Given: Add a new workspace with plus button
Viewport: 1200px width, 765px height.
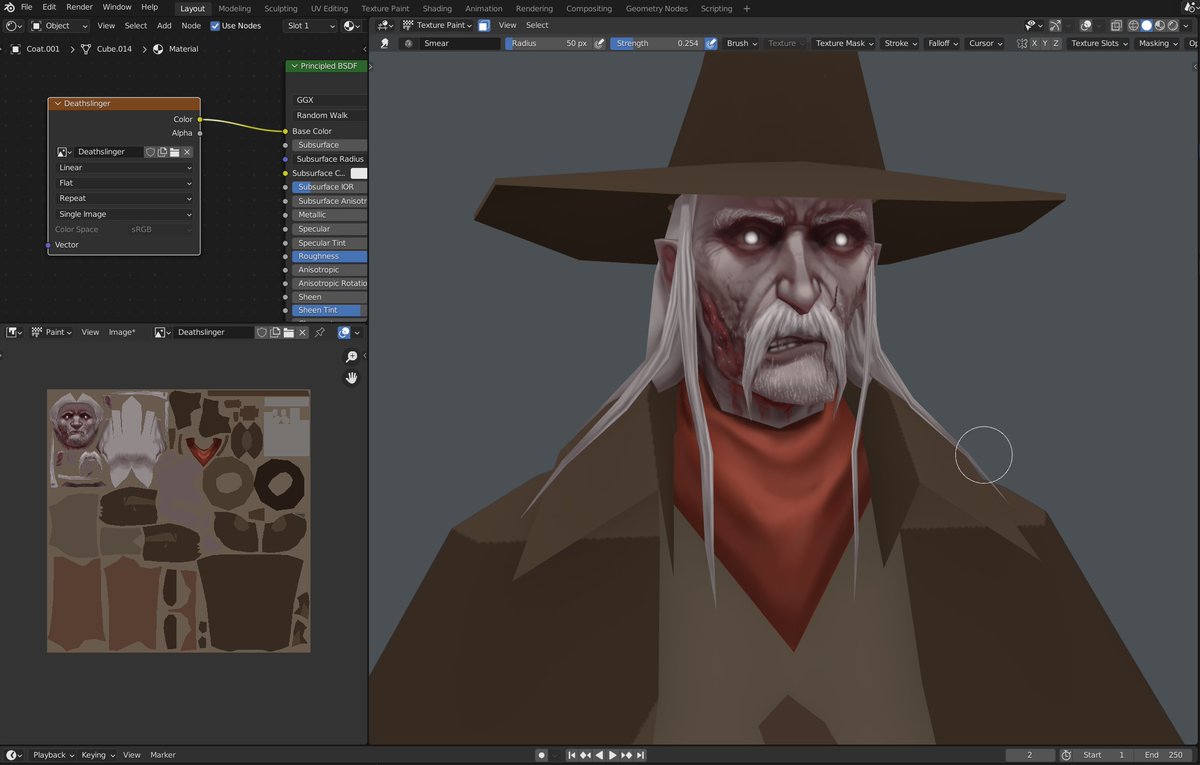Looking at the screenshot, I should click(x=746, y=8).
